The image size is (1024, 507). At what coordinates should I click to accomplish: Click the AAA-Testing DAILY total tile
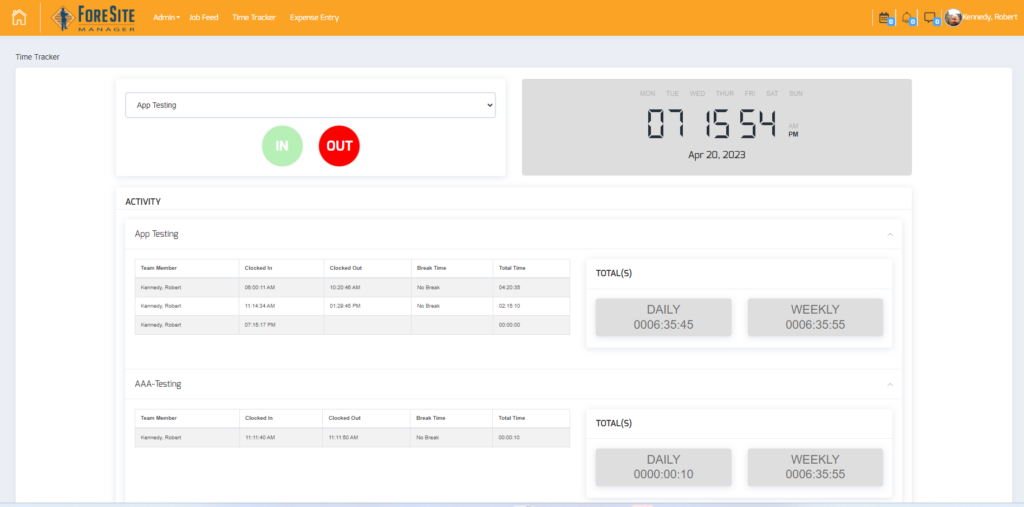click(x=664, y=467)
